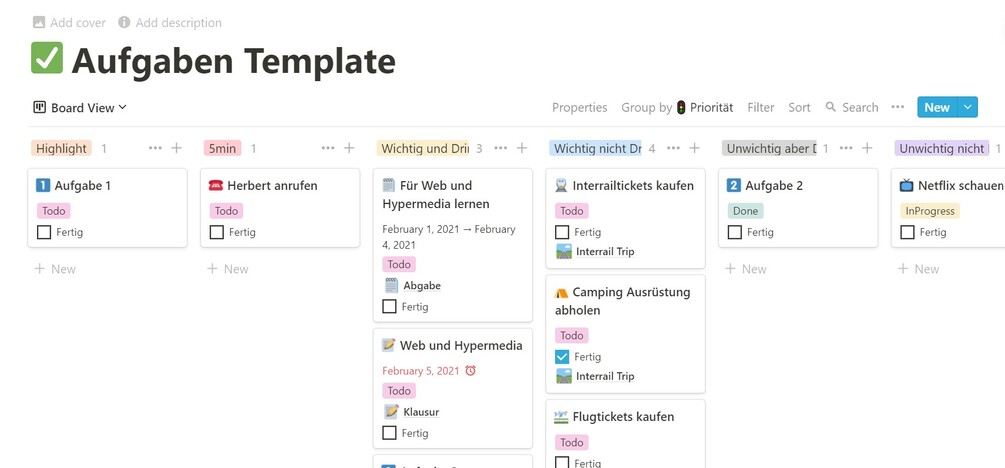Expand the arrow next to New button

967,107
